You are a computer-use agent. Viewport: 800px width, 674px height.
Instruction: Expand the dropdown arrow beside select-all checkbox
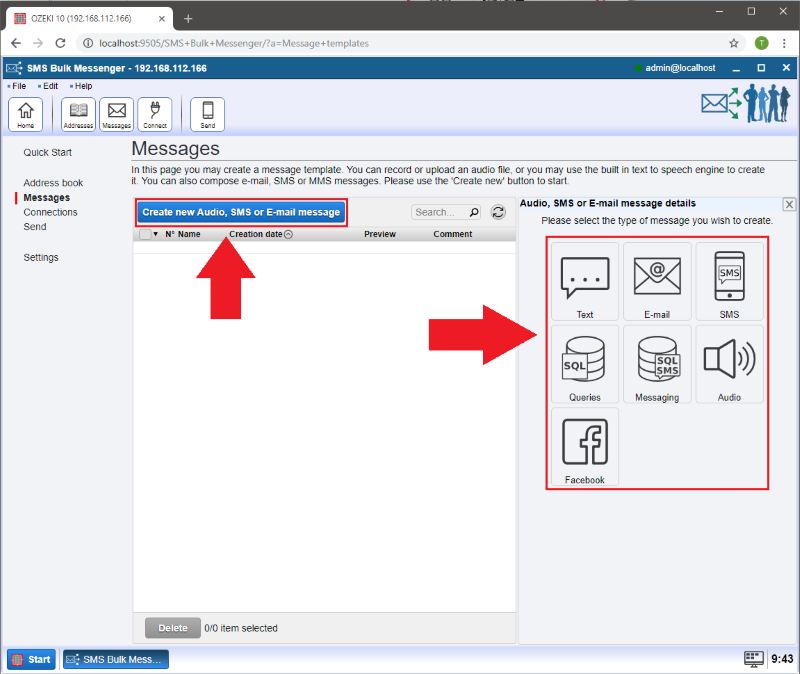(x=156, y=234)
